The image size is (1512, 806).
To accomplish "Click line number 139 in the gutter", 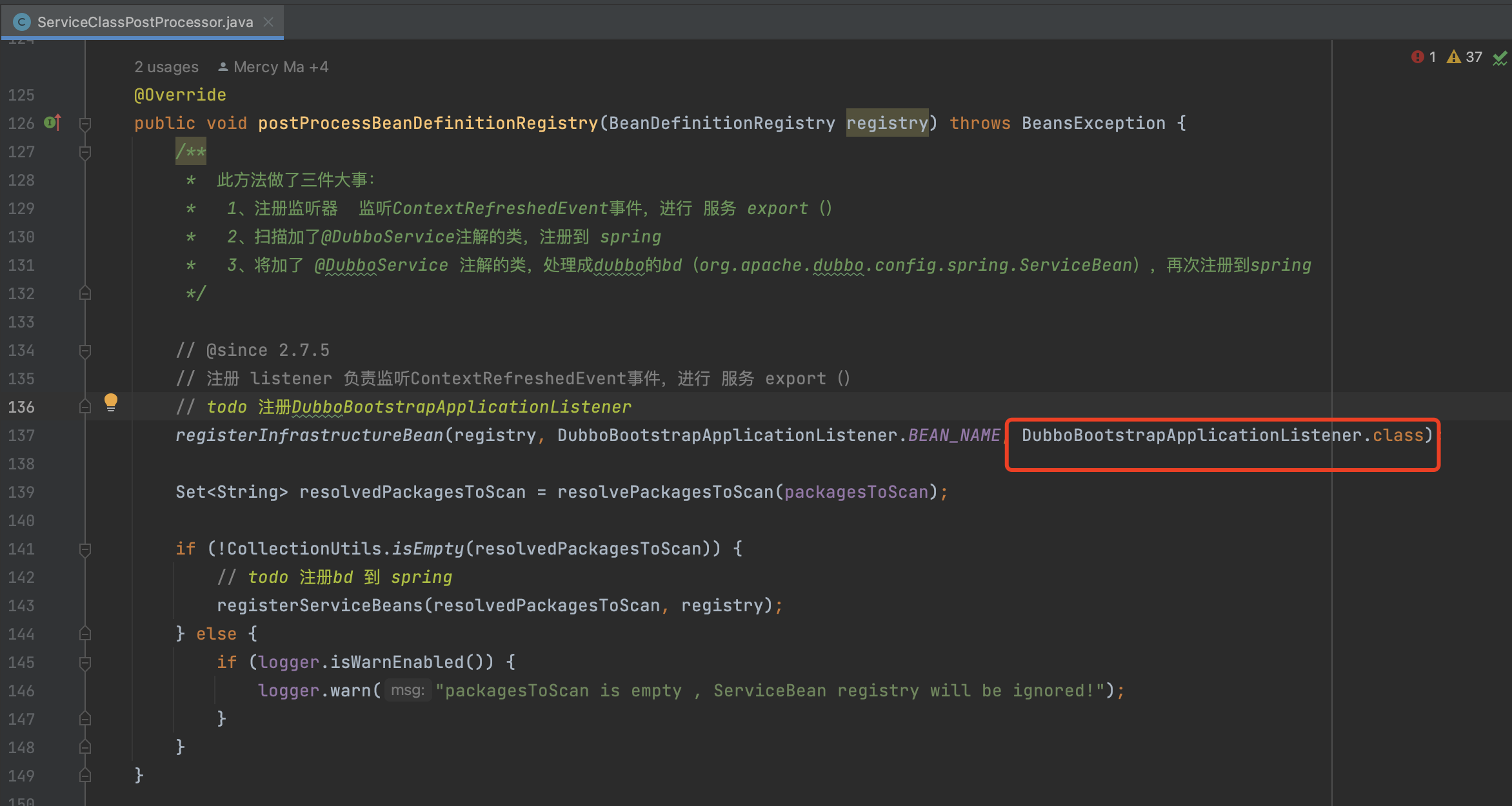I will point(21,493).
